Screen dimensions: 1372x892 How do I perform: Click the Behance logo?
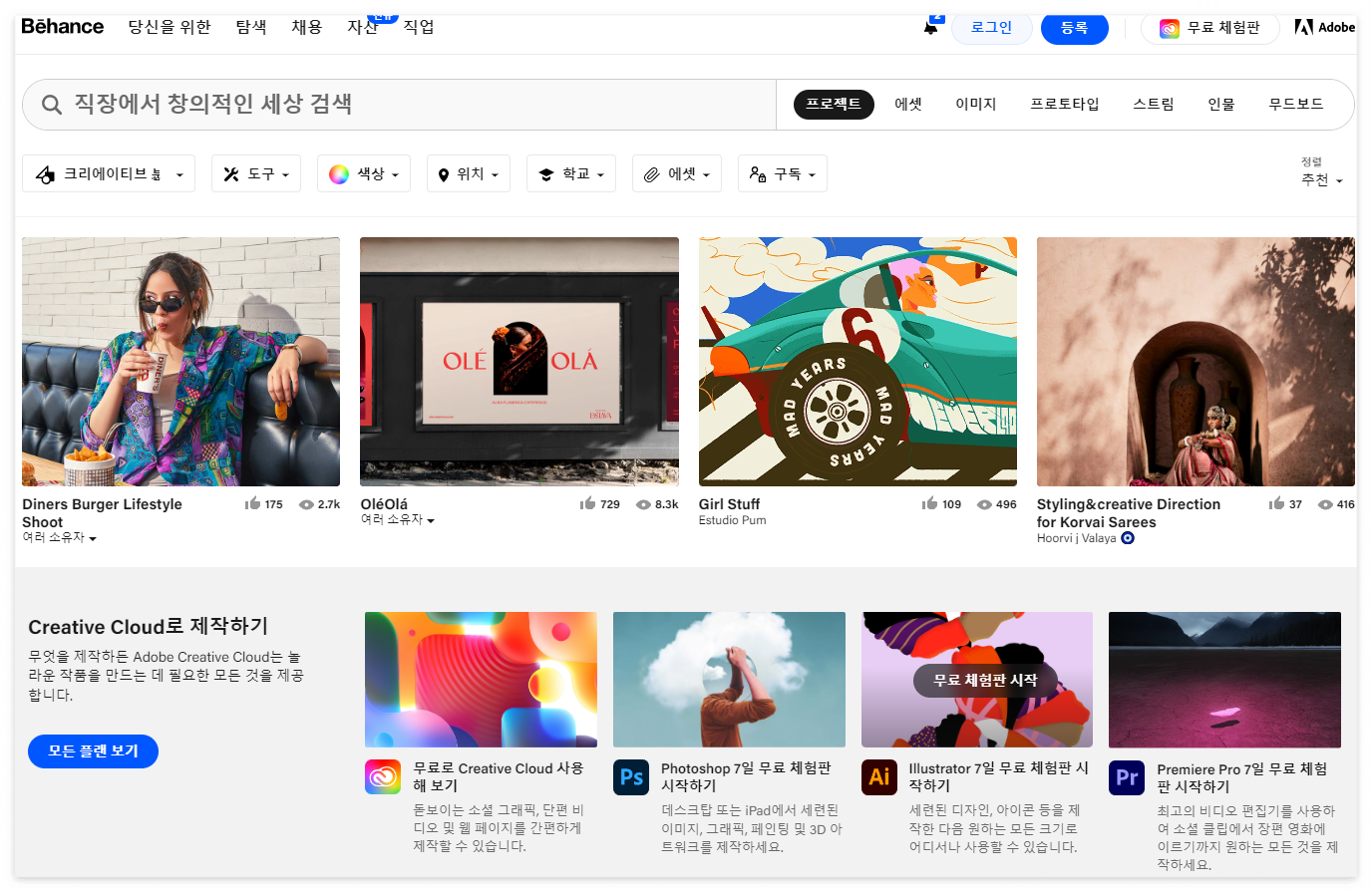[62, 27]
